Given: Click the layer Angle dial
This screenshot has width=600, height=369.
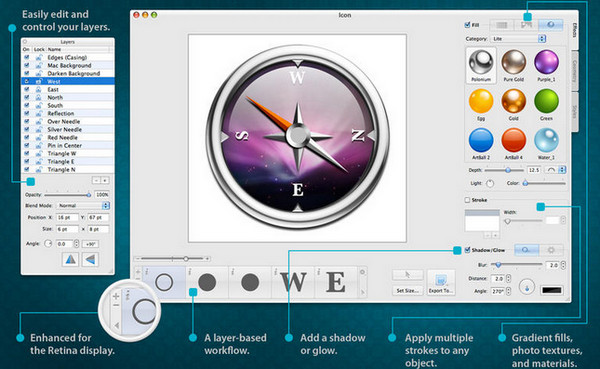Looking at the screenshot, I should coord(48,244).
